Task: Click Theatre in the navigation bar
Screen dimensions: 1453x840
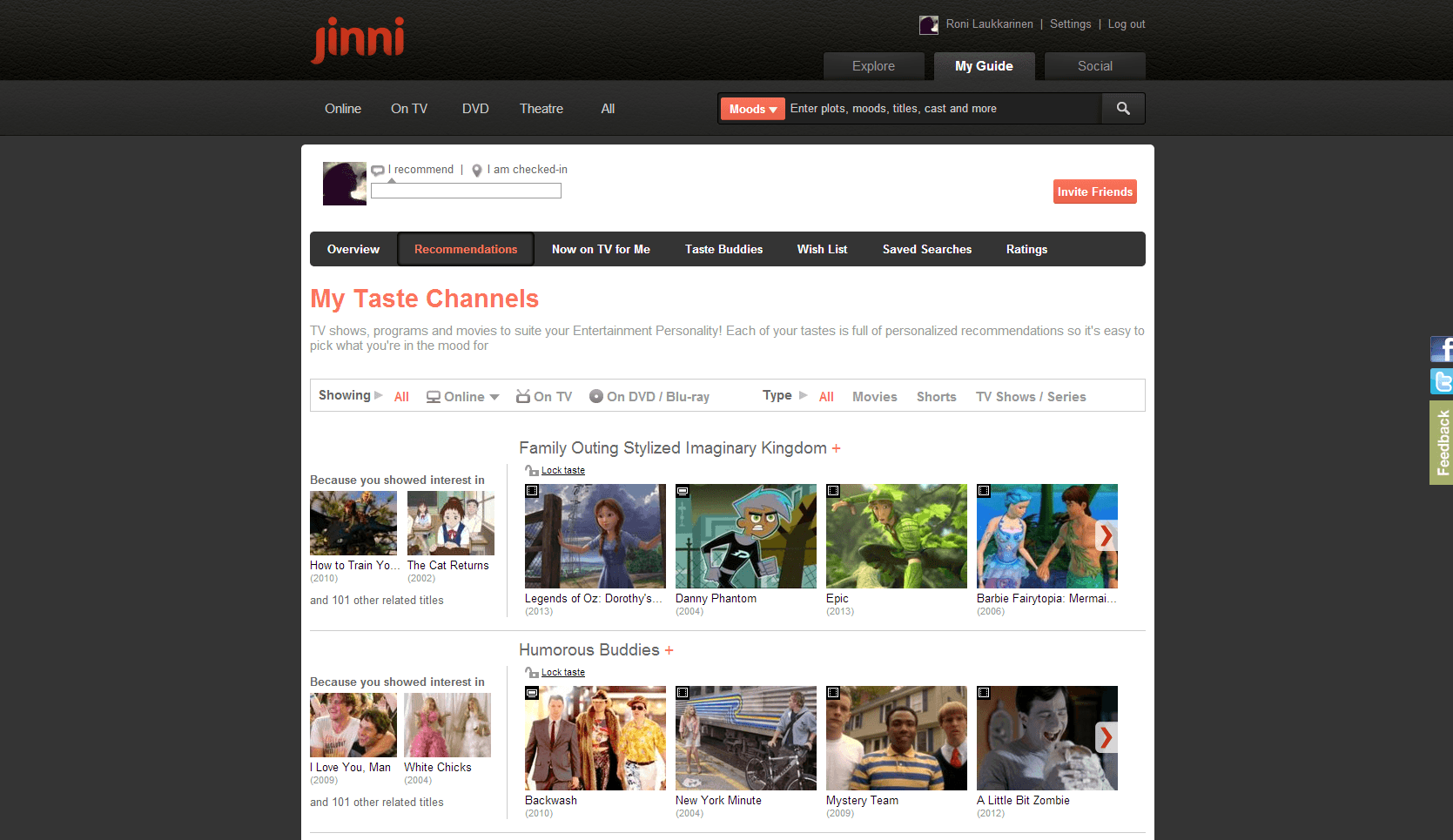Action: coord(542,109)
